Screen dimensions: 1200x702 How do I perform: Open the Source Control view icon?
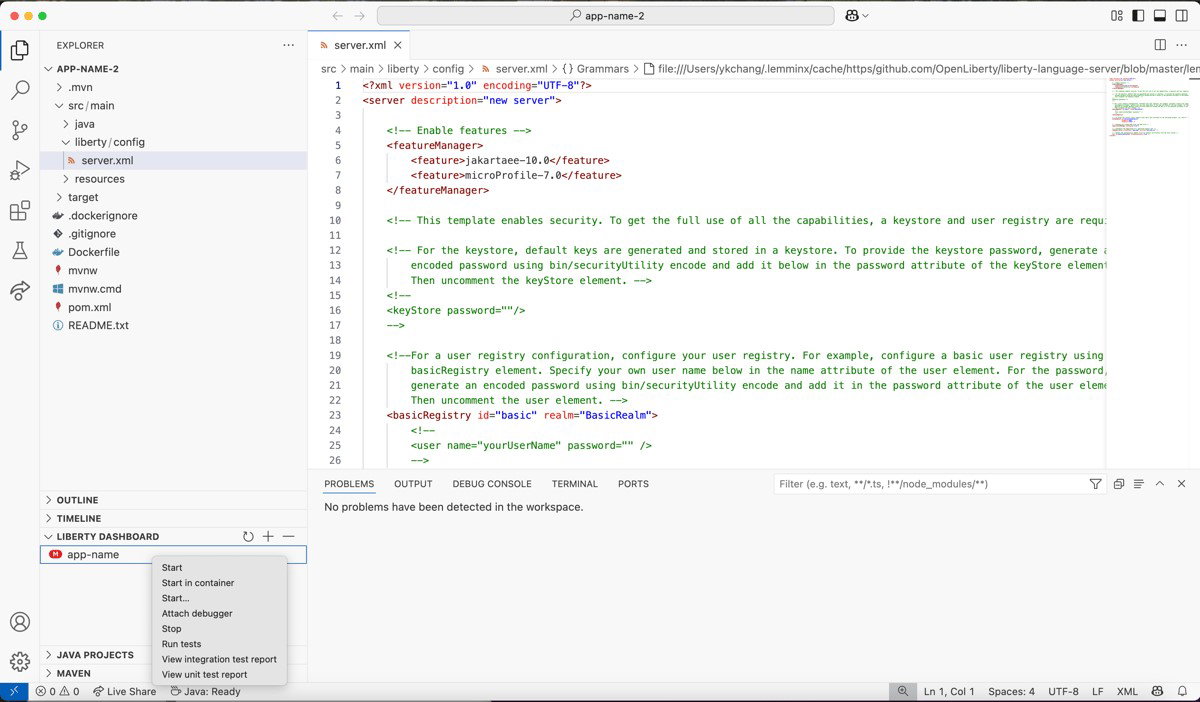tap(19, 131)
